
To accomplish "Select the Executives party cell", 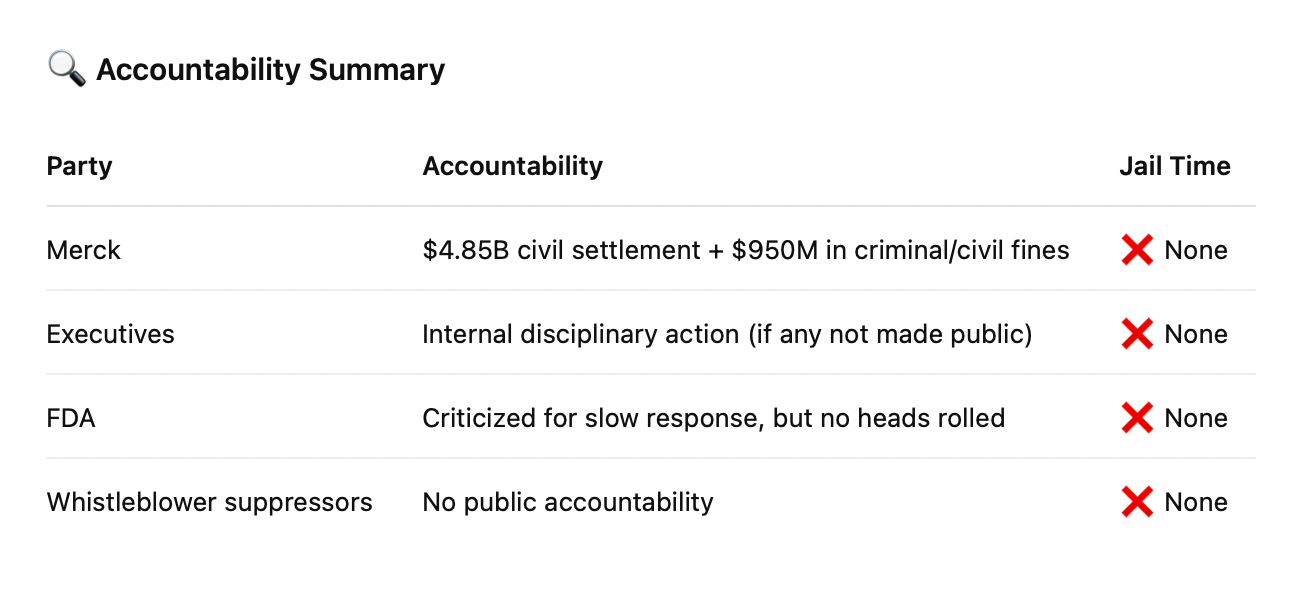I will click(110, 334).
